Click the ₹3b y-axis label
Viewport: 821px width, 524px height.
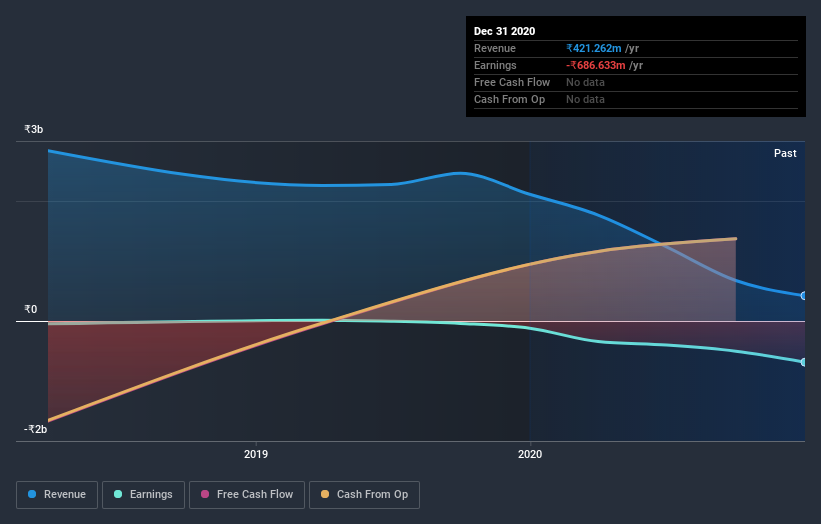click(x=34, y=129)
